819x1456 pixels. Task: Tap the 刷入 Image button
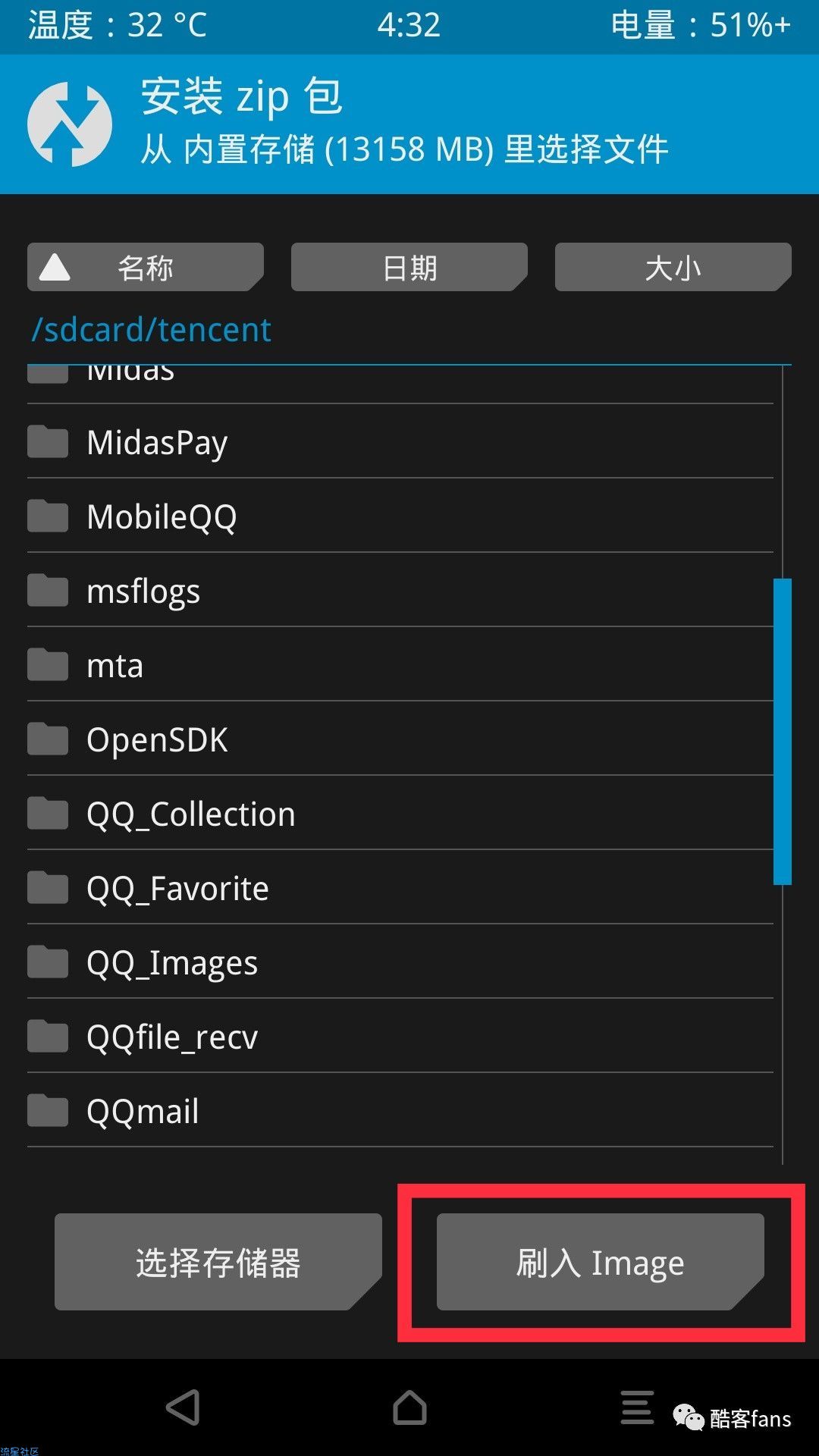[601, 1262]
